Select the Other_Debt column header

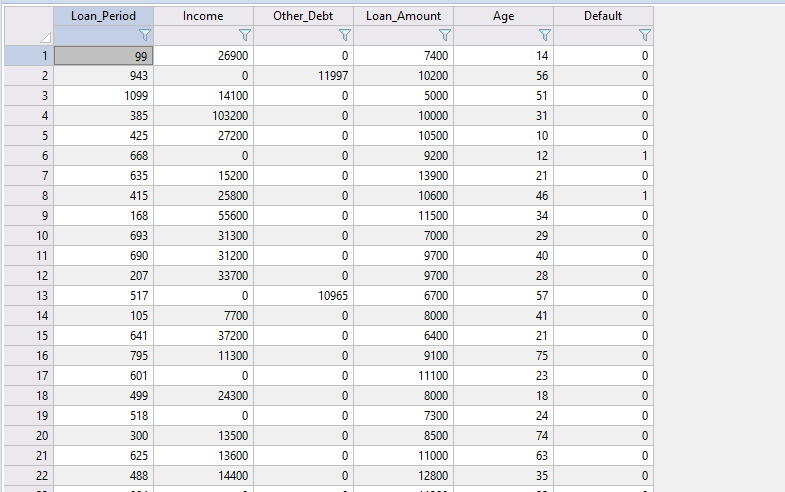click(x=303, y=16)
